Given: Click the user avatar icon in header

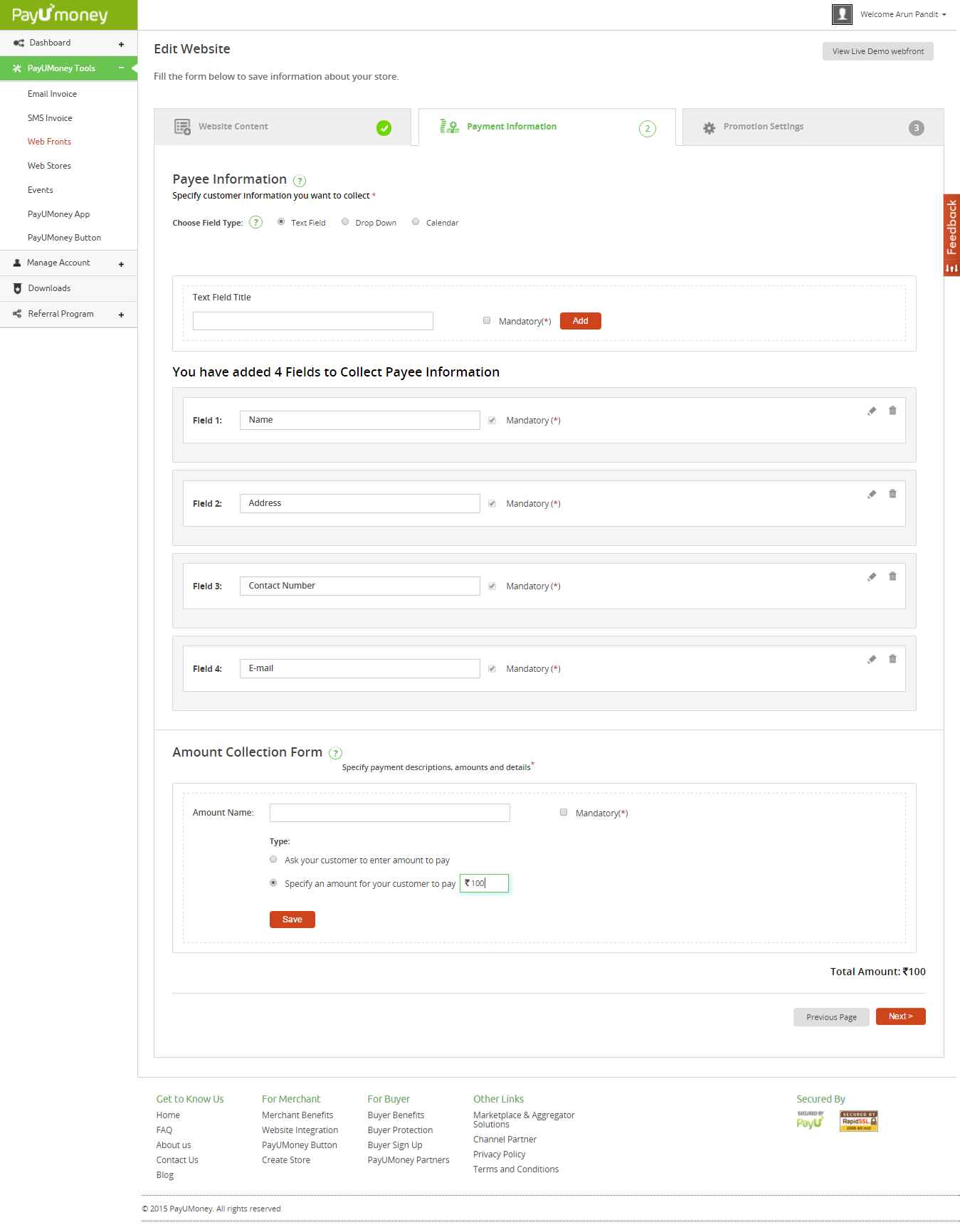Looking at the screenshot, I should pos(842,14).
